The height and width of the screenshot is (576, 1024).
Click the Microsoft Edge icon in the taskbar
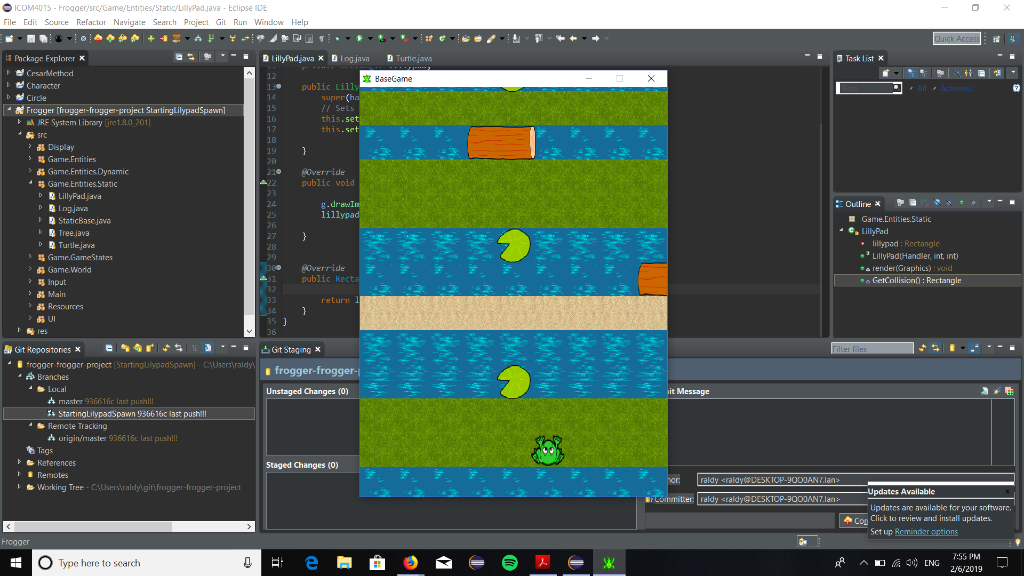coord(312,562)
